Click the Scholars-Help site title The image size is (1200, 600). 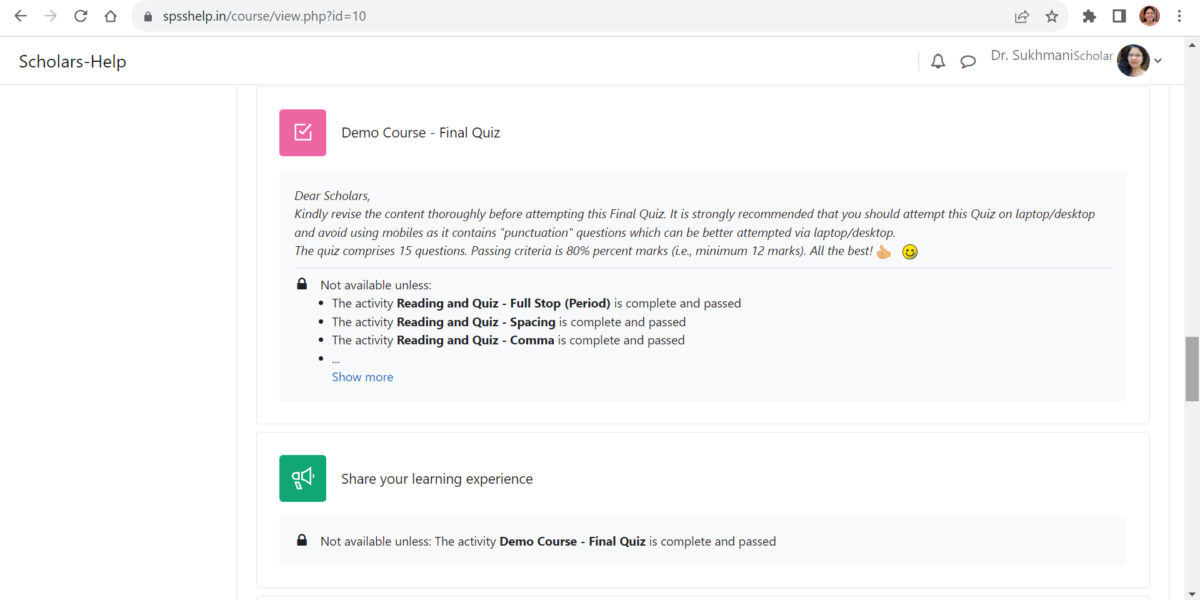tap(72, 62)
